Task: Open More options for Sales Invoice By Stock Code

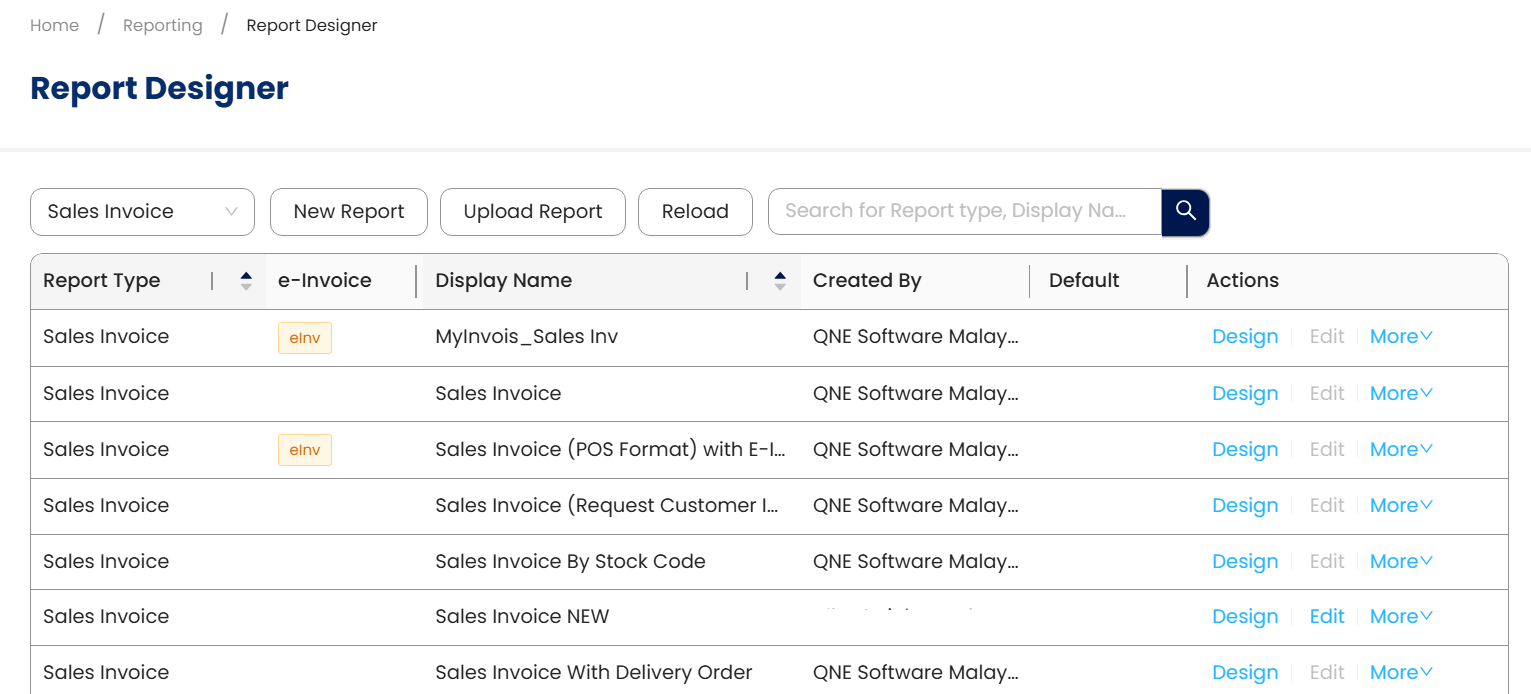Action: (x=1400, y=562)
